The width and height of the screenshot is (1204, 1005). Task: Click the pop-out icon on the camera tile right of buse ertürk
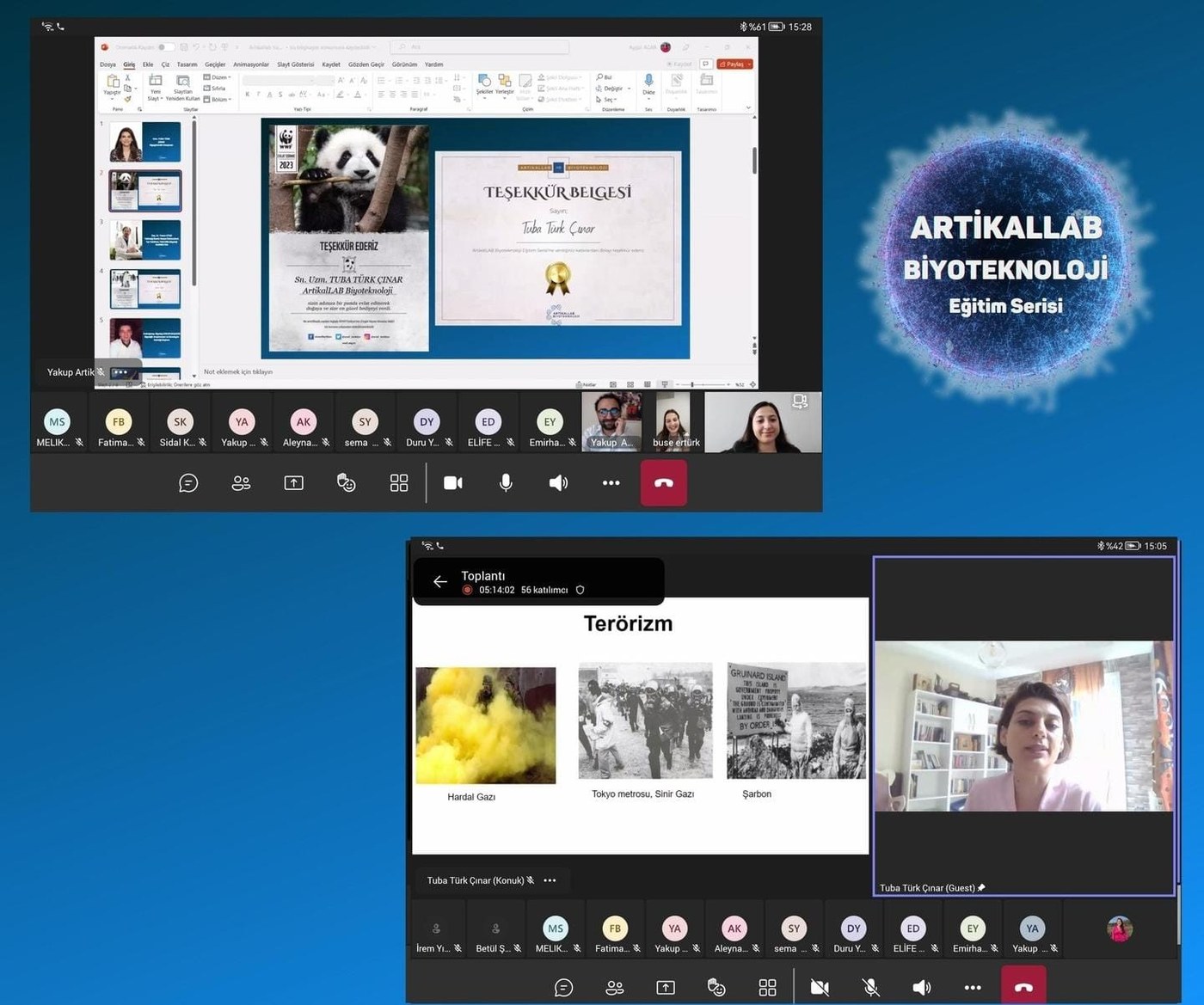[800, 401]
